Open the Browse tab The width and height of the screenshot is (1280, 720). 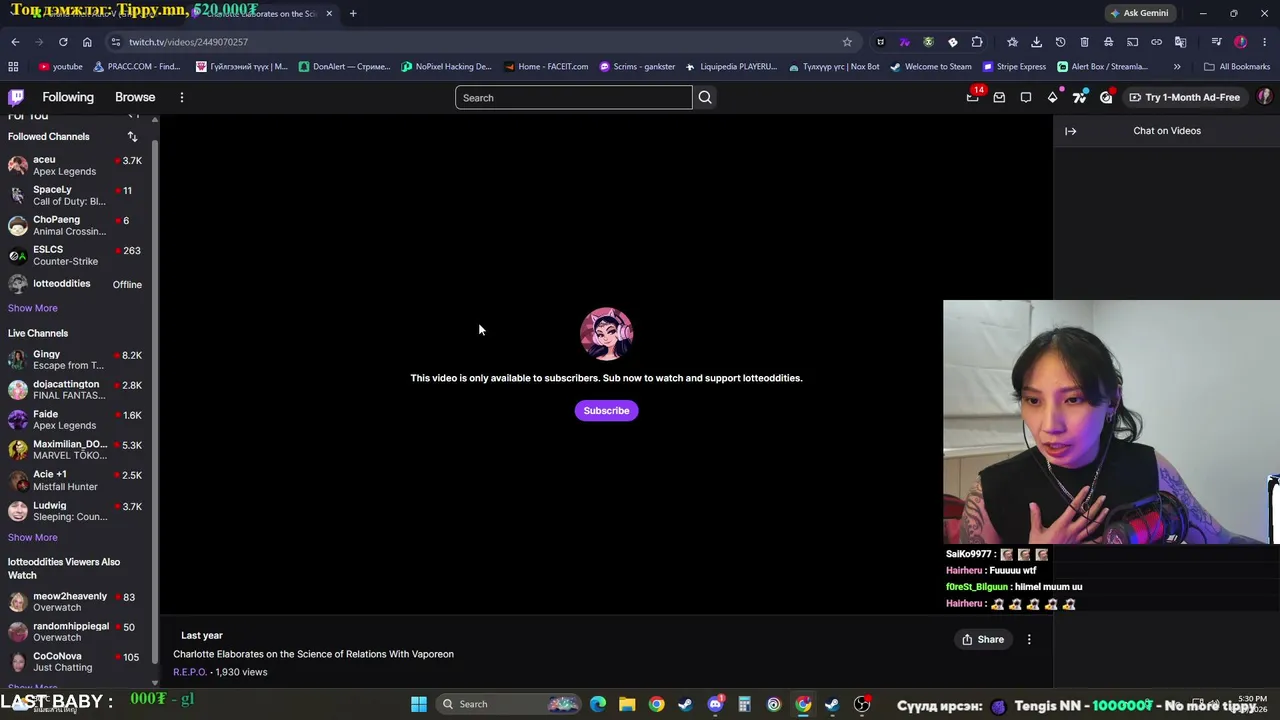pos(135,97)
